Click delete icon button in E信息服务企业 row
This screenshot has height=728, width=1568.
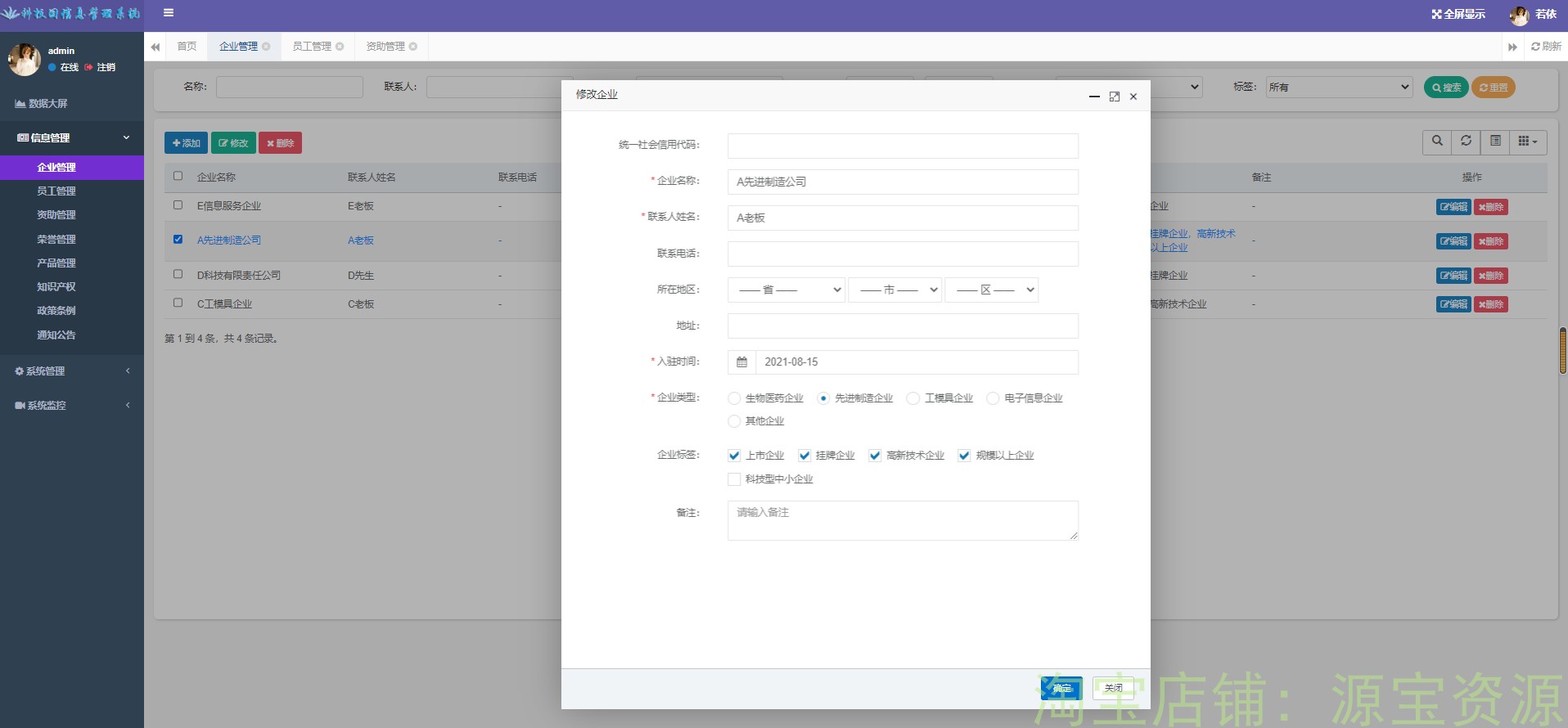click(x=1491, y=207)
